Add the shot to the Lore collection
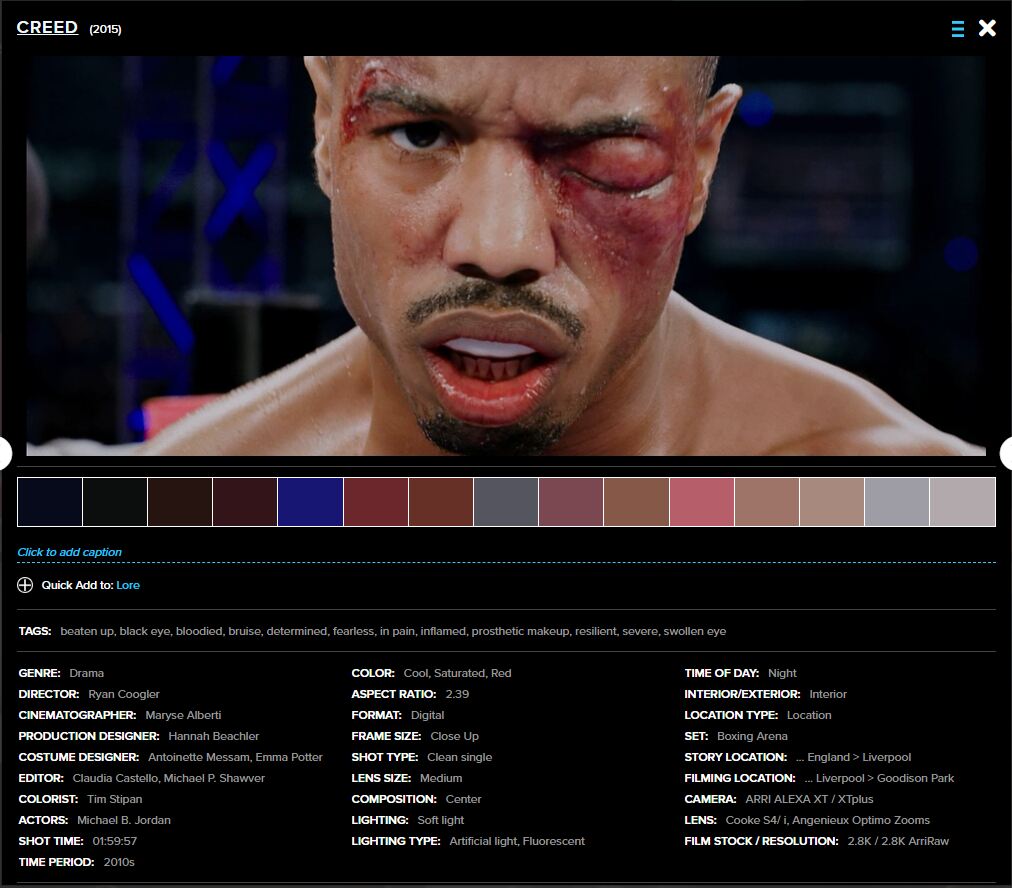The image size is (1012, 888). point(128,585)
